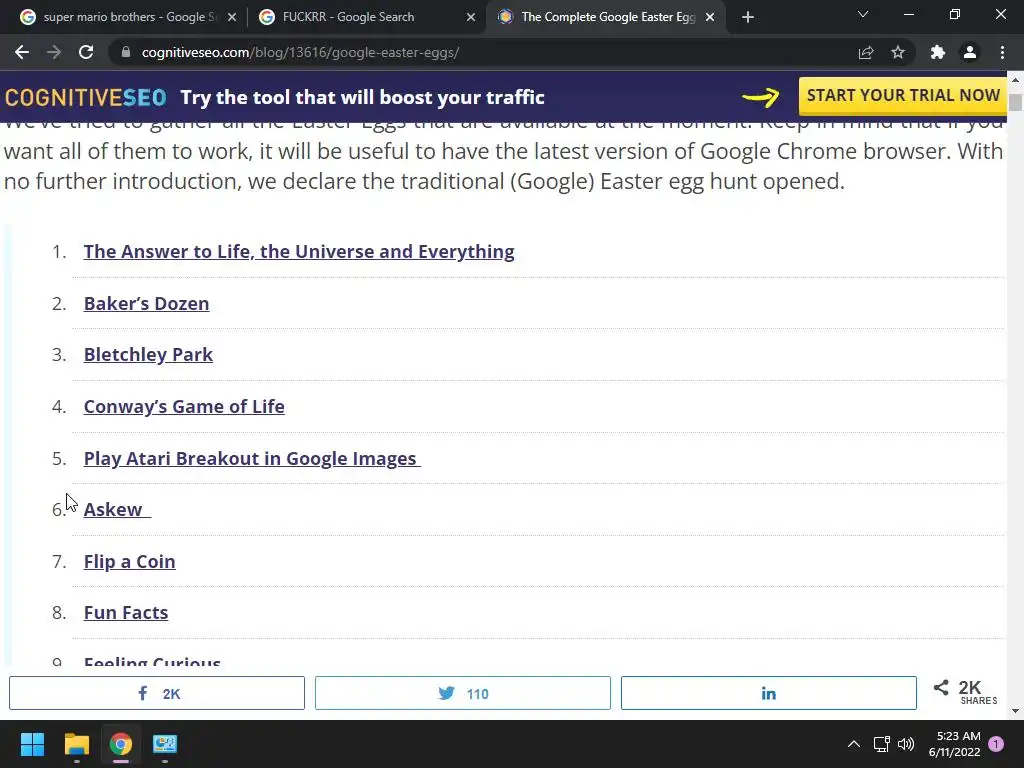Open the volume control speaker icon
This screenshot has width=1024, height=768.
(x=906, y=744)
